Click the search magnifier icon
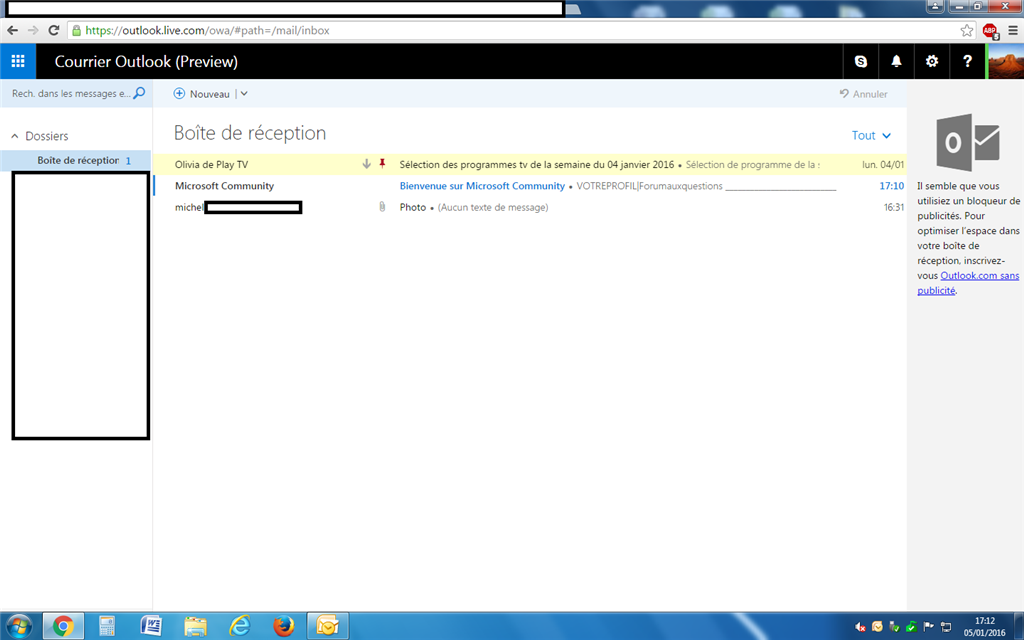The height and width of the screenshot is (640, 1024). [139, 93]
